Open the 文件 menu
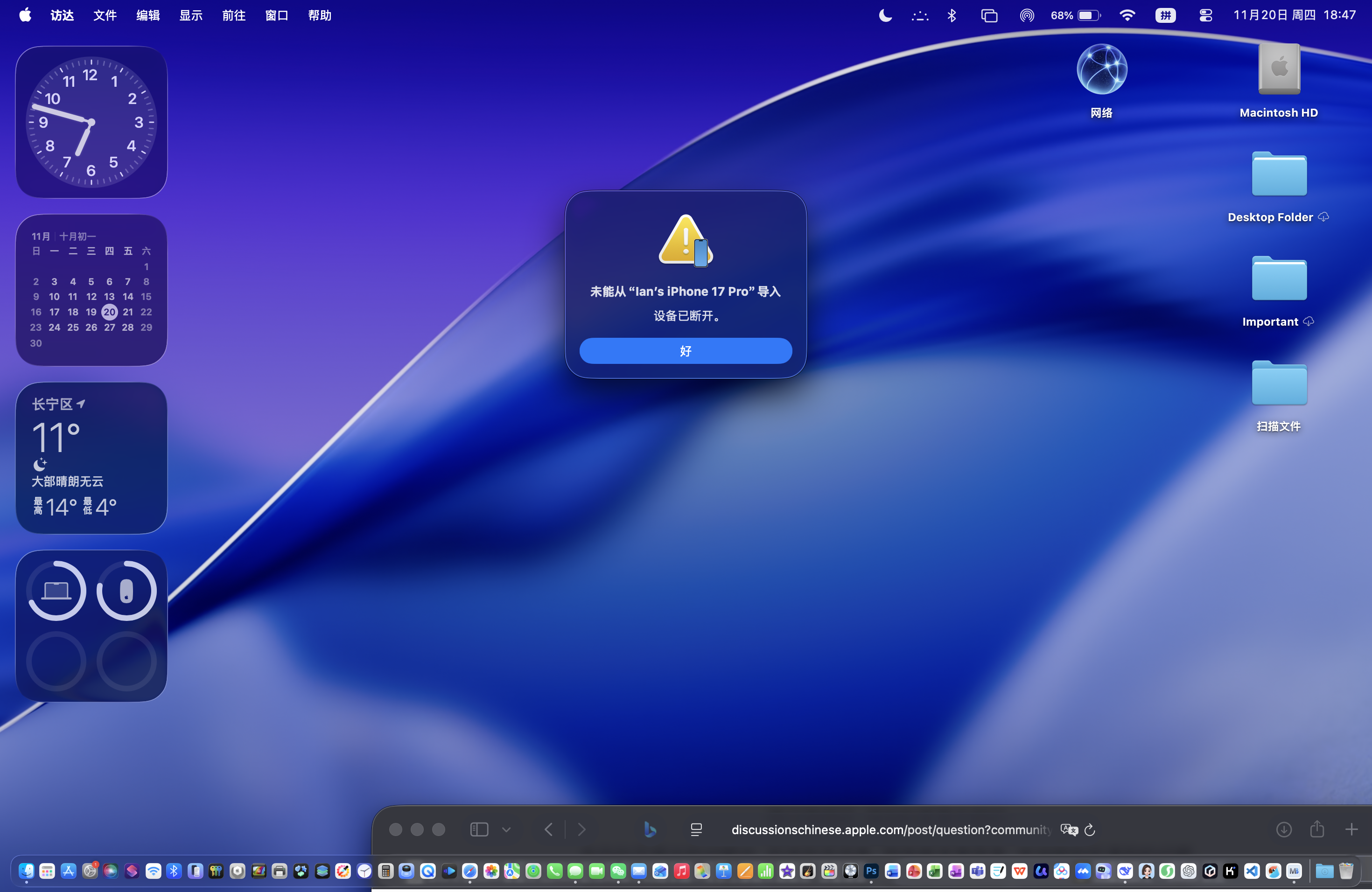This screenshot has width=1372, height=892. pos(105,15)
